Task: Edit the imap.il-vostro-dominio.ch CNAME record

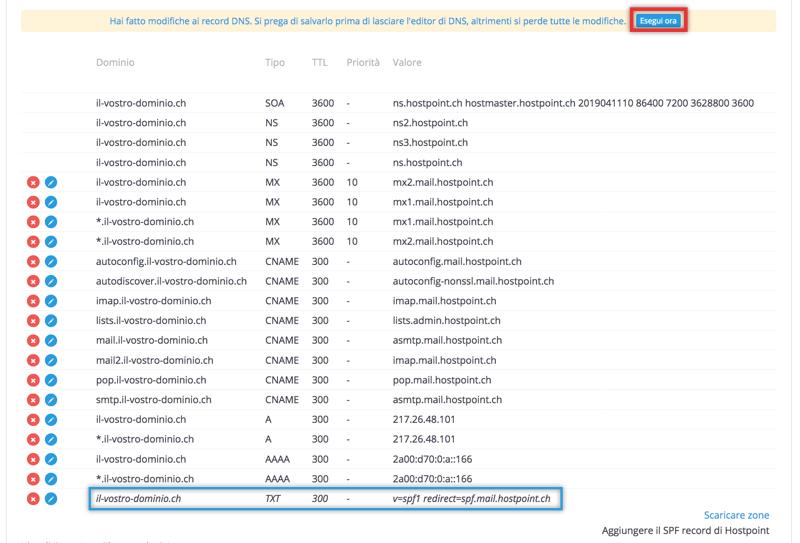Action: (51, 301)
